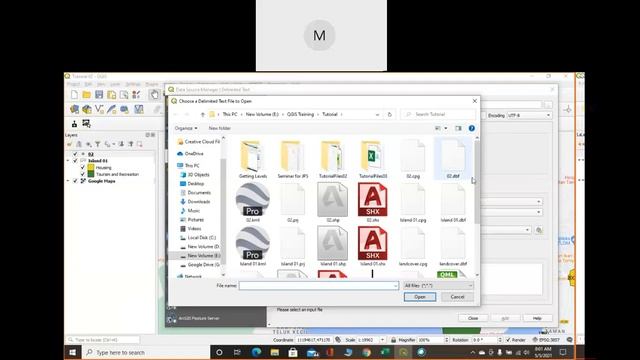
Task: Click File name input field
Action: point(318,286)
